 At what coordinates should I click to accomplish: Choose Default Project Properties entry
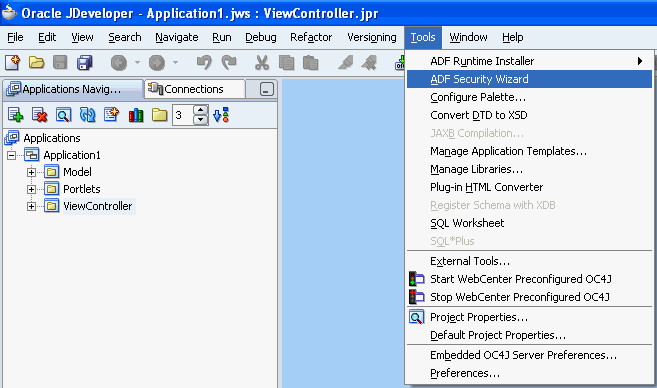click(x=529, y=335)
